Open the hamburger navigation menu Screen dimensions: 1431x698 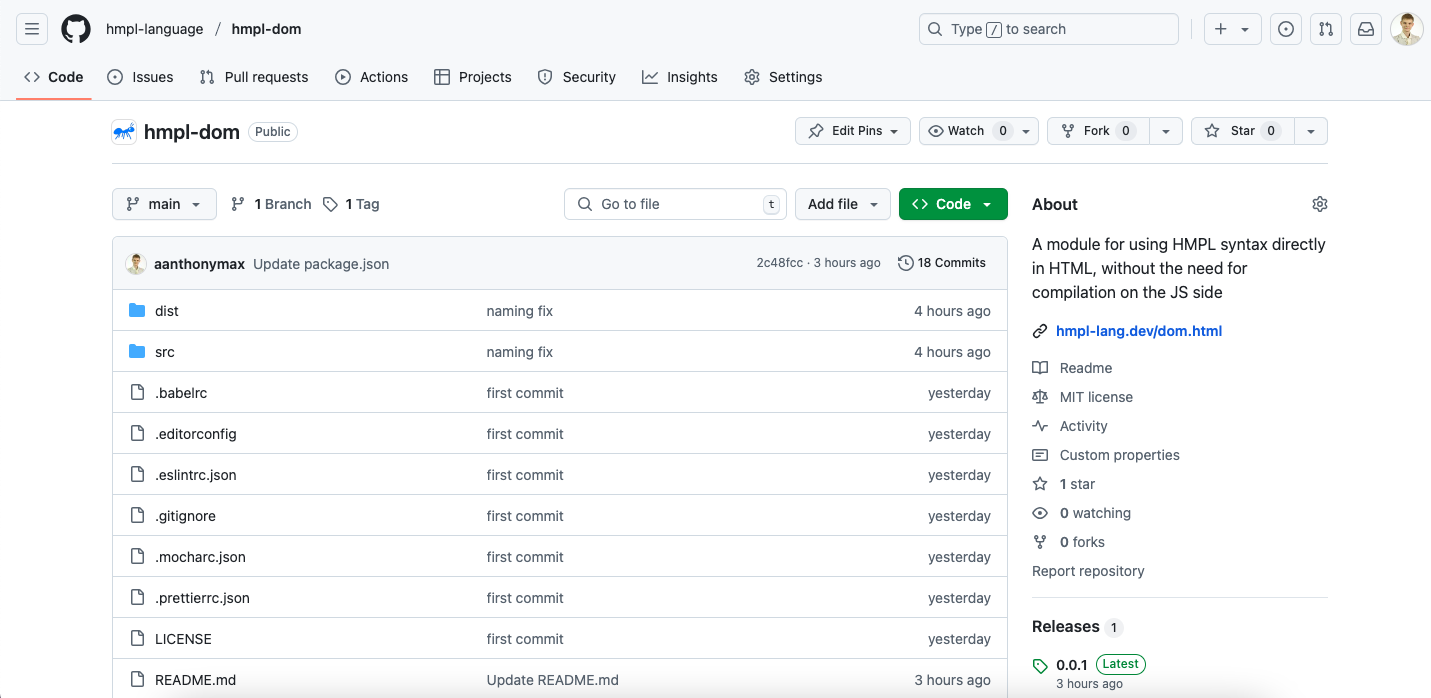[32, 29]
